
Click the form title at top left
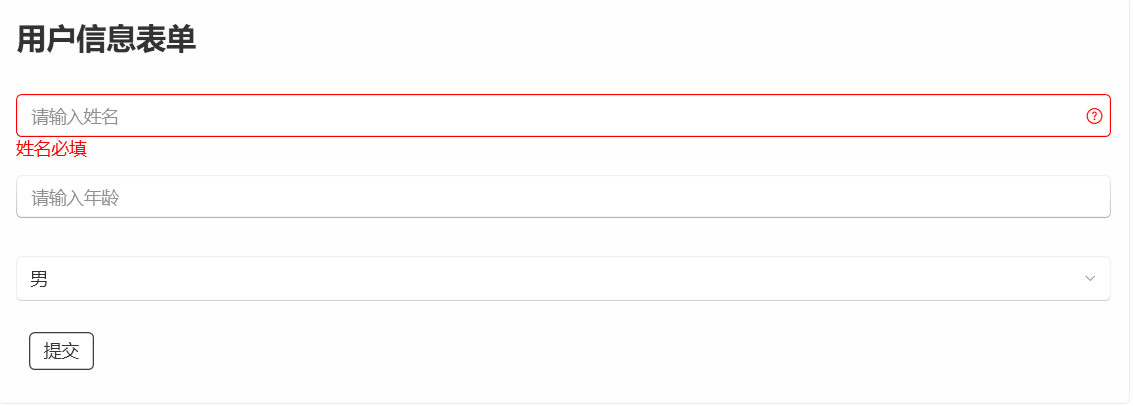tap(106, 40)
